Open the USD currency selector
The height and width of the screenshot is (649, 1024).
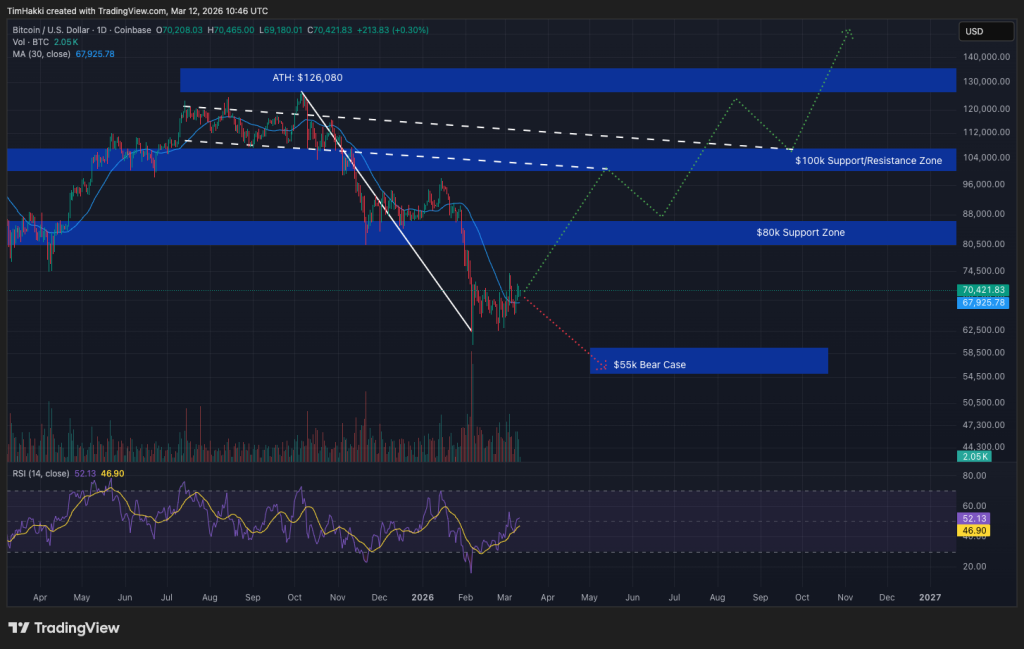973,31
